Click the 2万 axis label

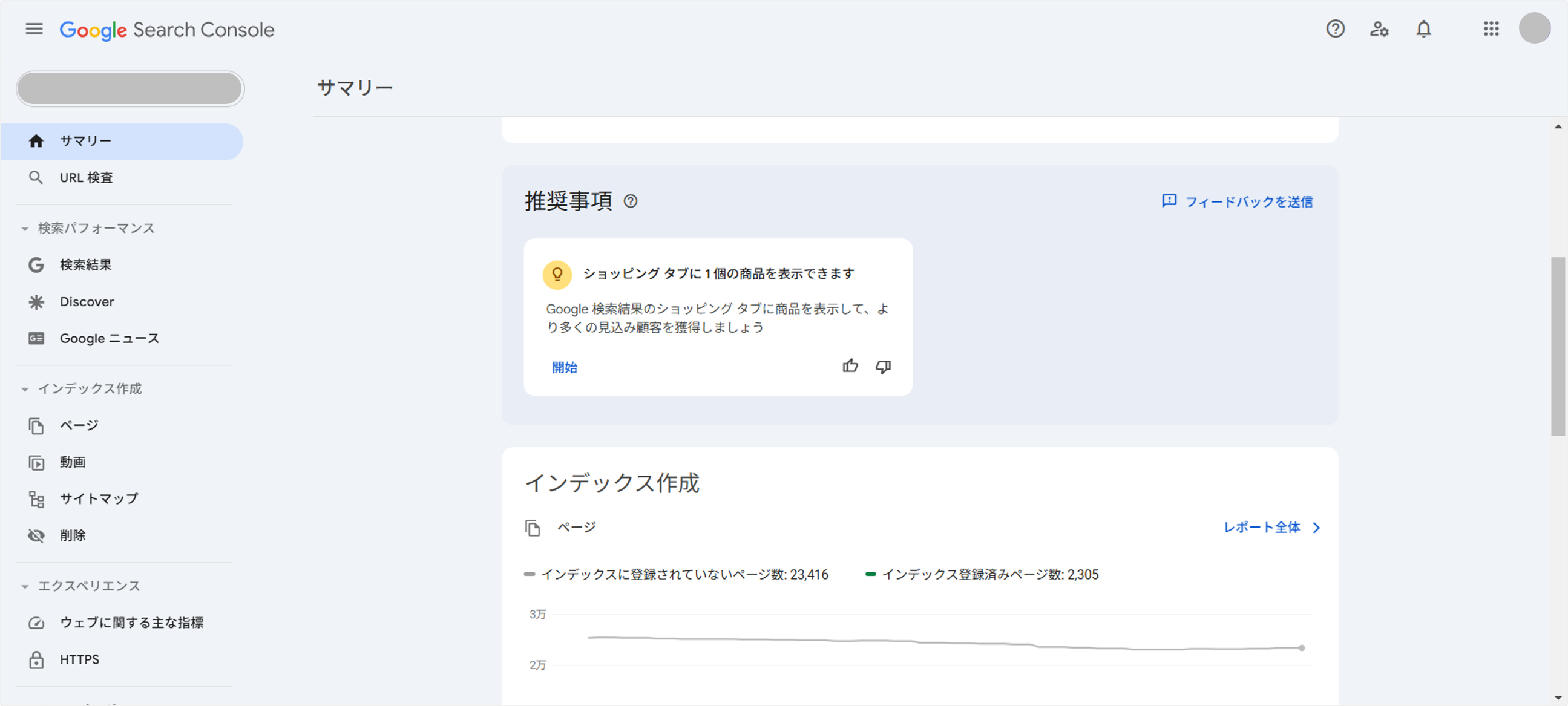pyautogui.click(x=537, y=665)
